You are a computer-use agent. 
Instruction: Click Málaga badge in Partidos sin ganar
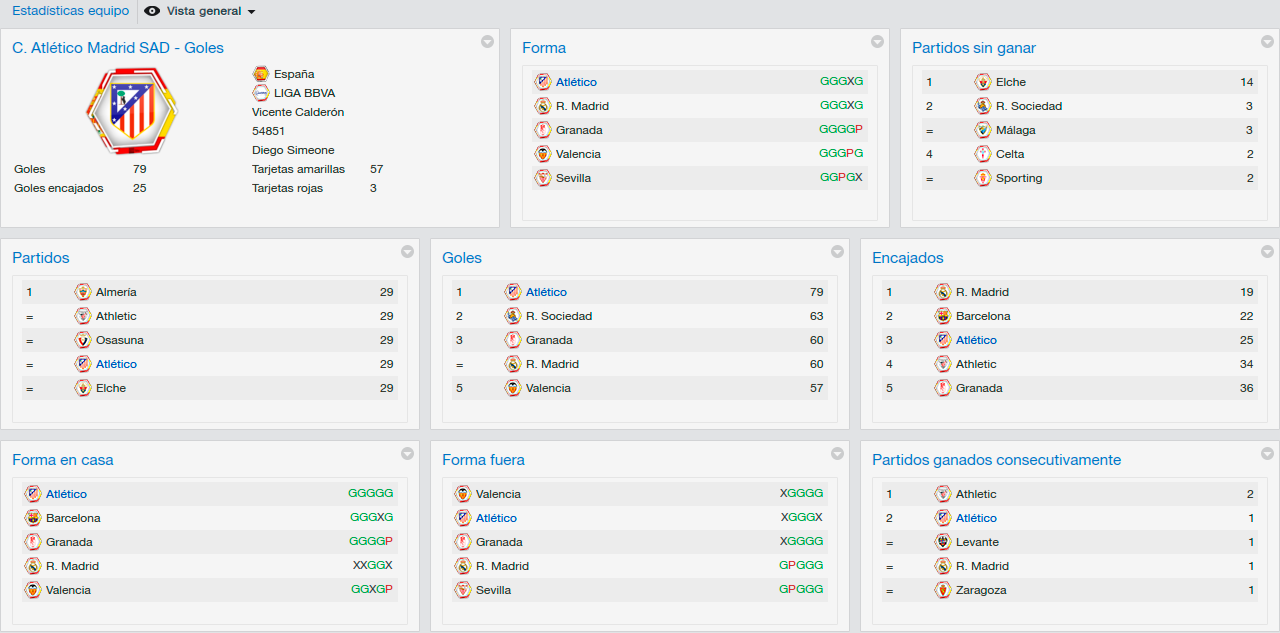point(983,130)
